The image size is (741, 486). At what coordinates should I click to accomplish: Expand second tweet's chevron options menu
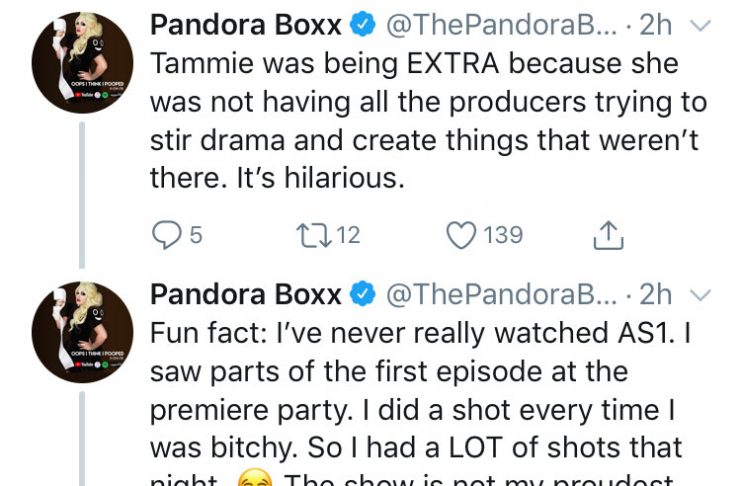pos(701,295)
